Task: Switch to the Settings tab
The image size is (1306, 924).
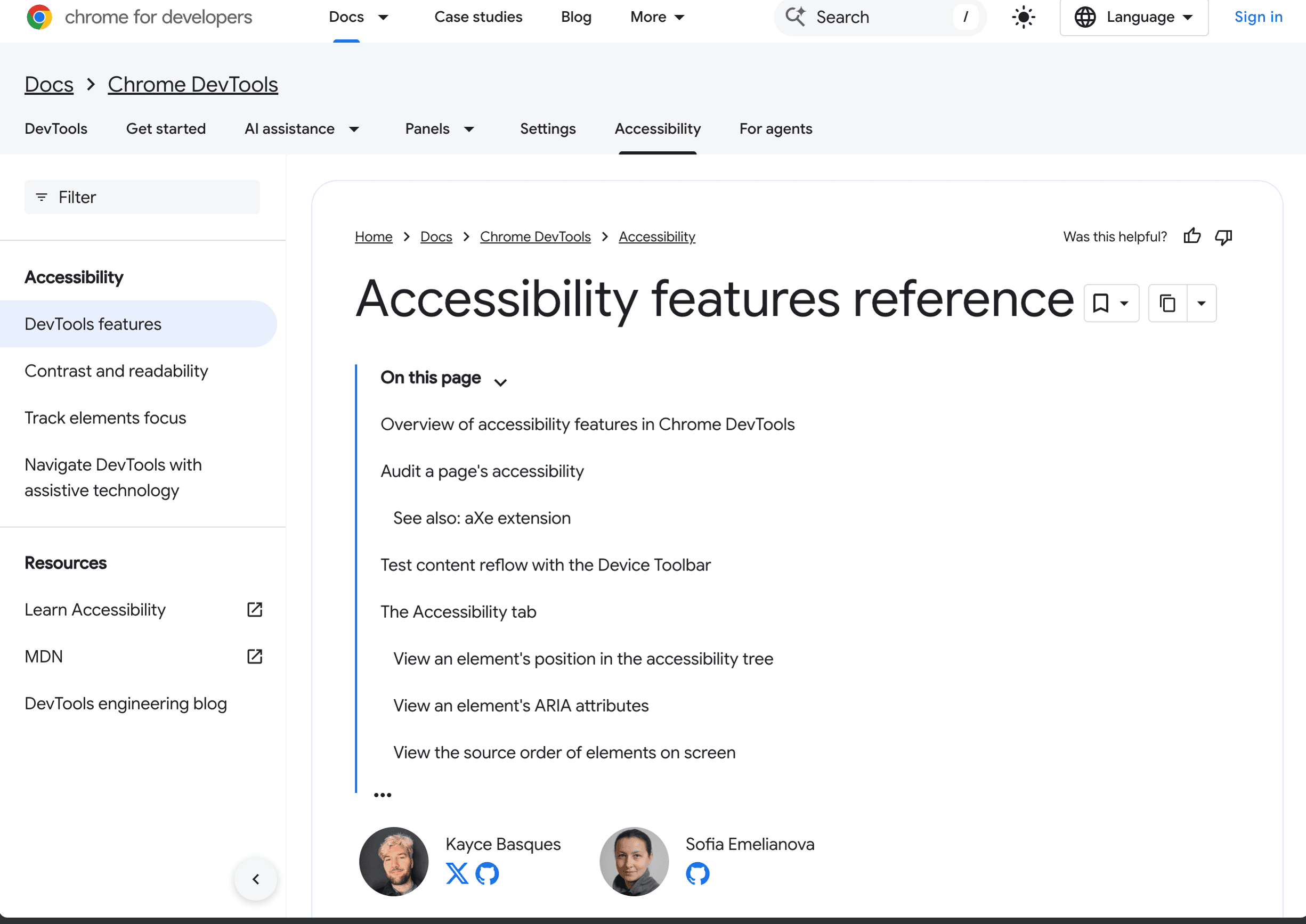Action: pyautogui.click(x=548, y=128)
